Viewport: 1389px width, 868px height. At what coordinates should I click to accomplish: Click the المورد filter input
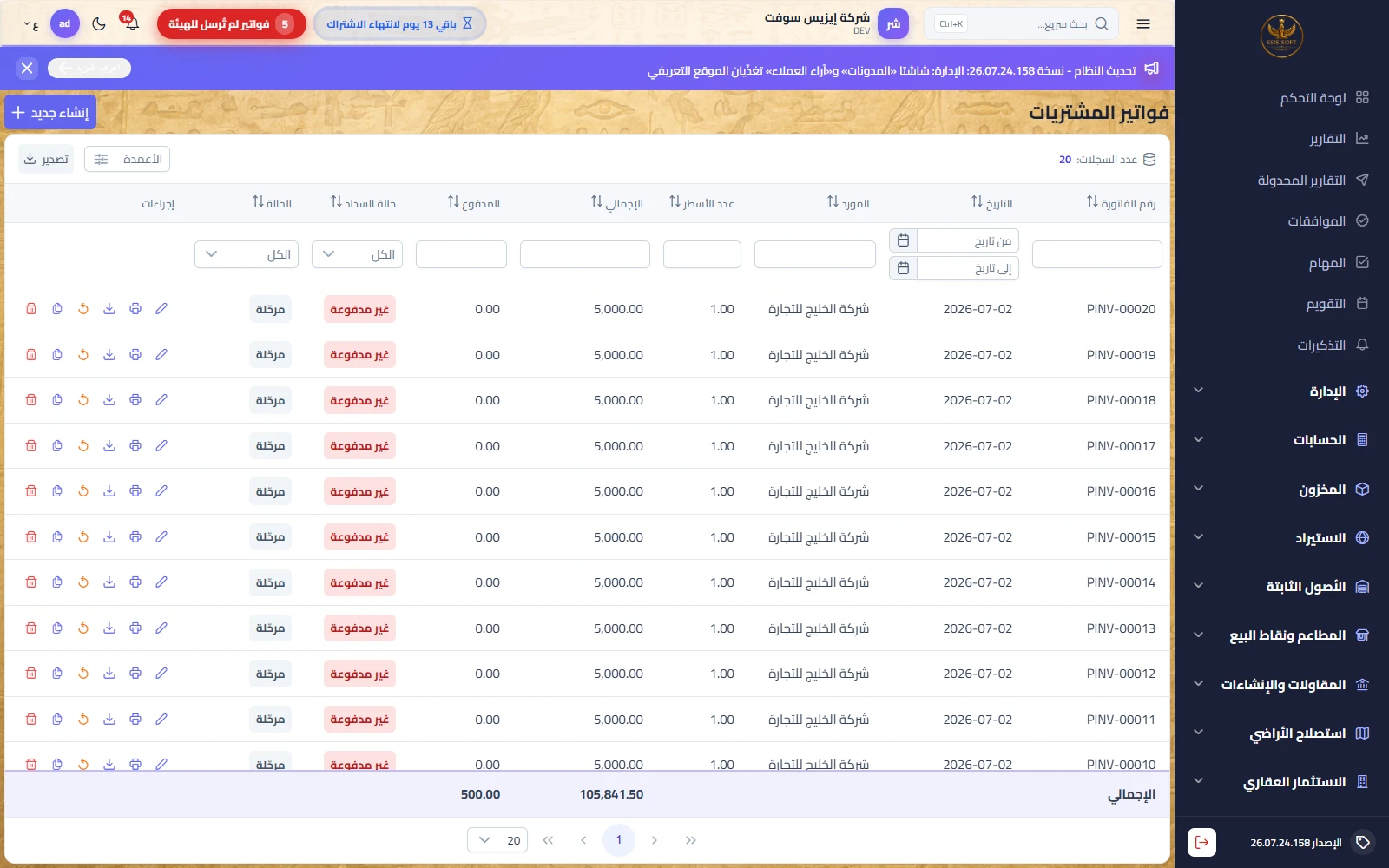point(815,254)
